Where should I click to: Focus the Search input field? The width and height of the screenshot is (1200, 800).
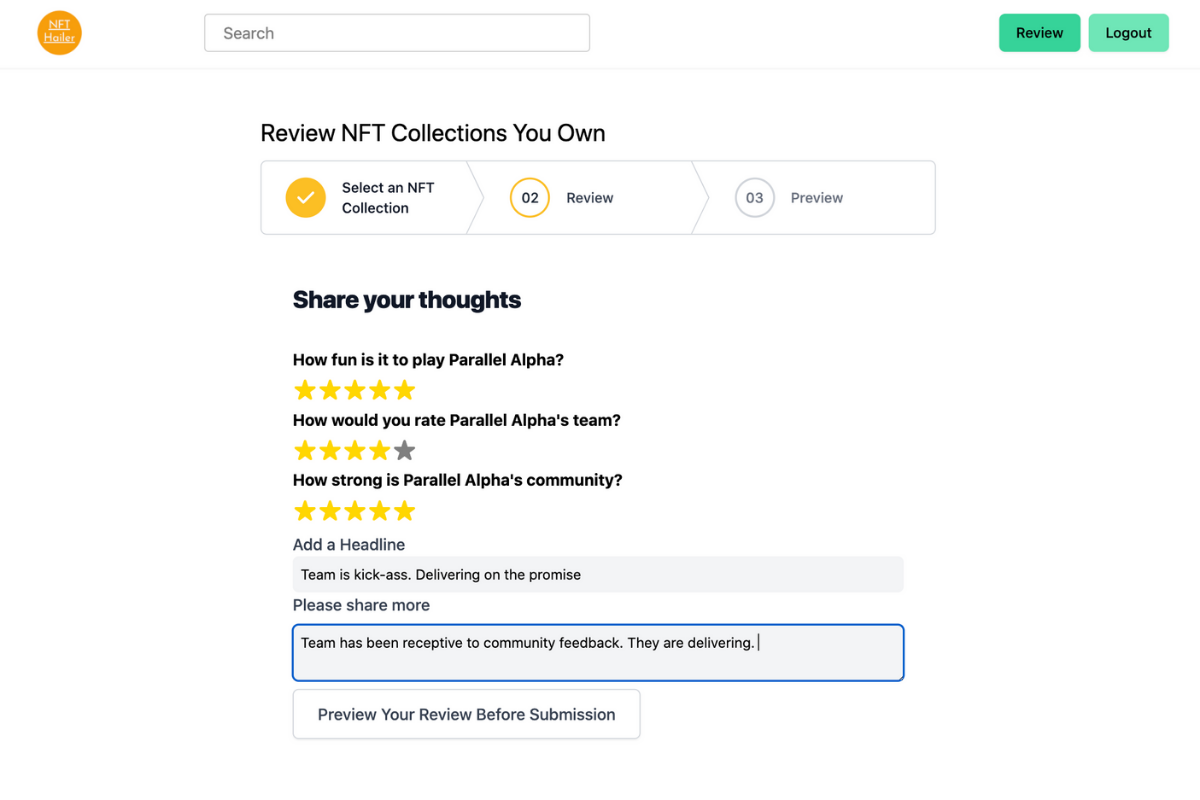pos(397,33)
